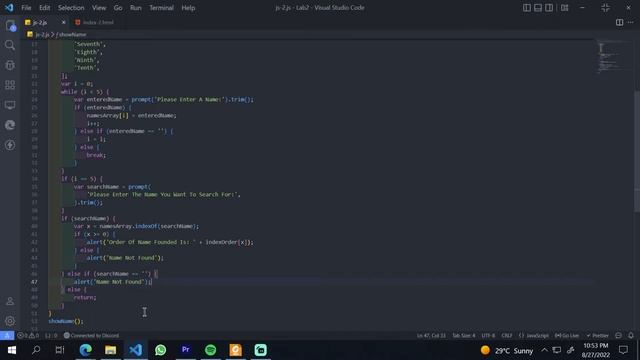Open the lightning bolt extension icon
This screenshot has width=640, height=360.
point(10,145)
